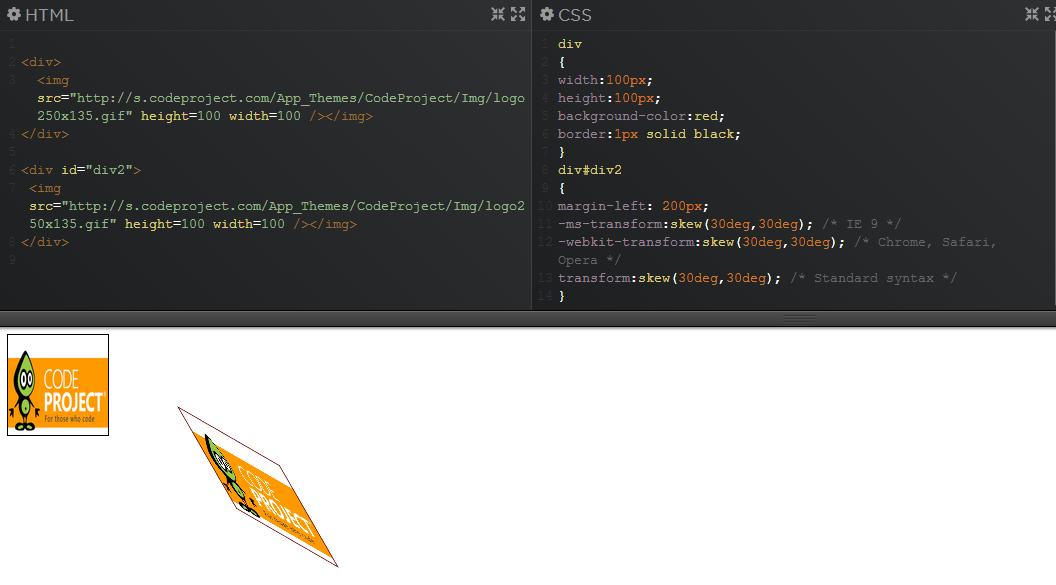Minimize the CSS editor panel

click(1032, 14)
